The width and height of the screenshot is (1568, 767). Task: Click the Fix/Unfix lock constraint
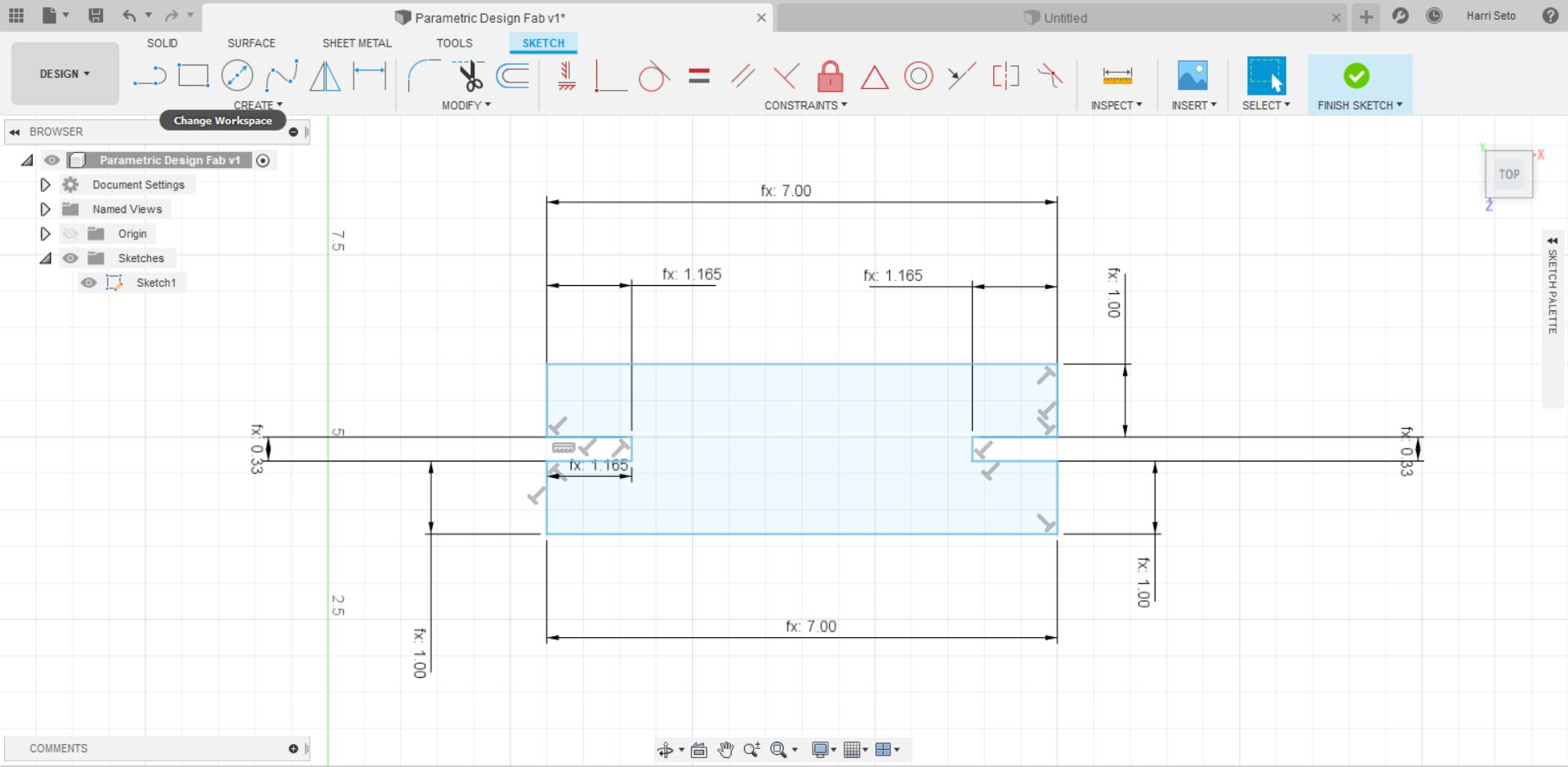(x=830, y=76)
